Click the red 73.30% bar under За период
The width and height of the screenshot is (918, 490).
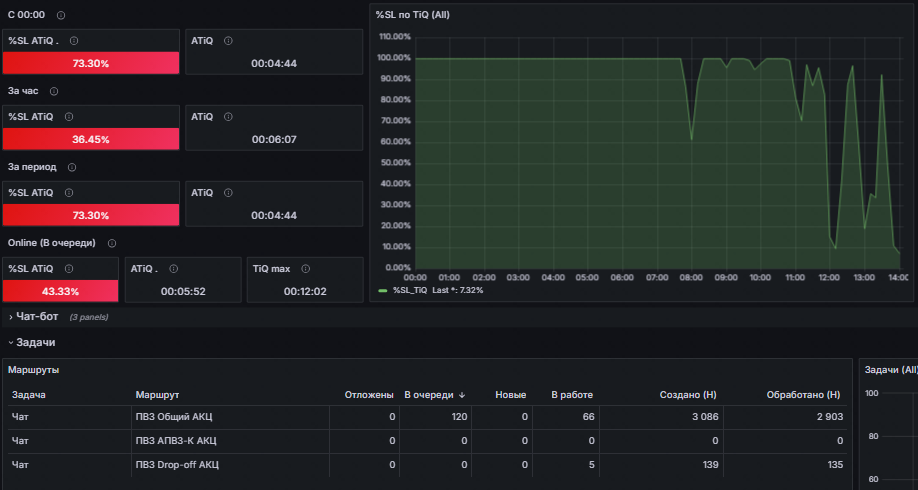pyautogui.click(x=91, y=215)
